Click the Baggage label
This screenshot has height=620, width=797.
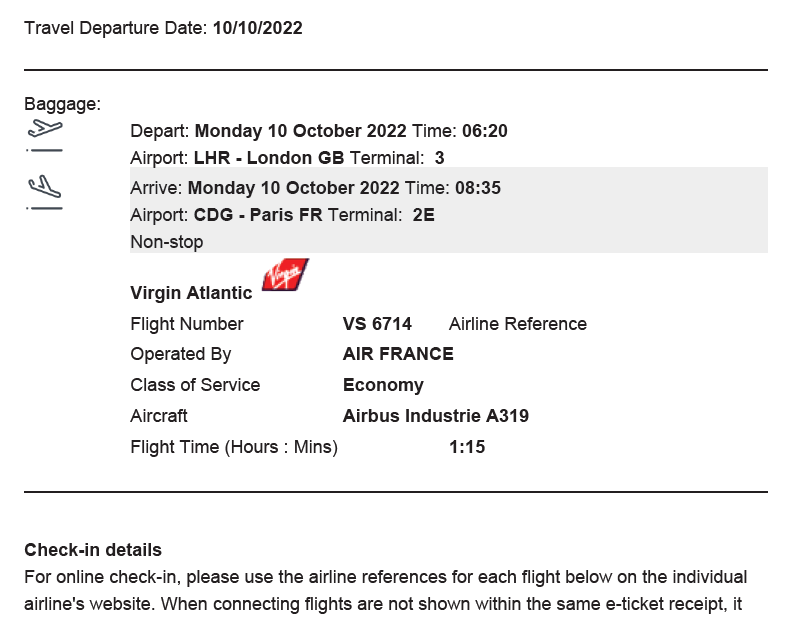click(x=63, y=104)
